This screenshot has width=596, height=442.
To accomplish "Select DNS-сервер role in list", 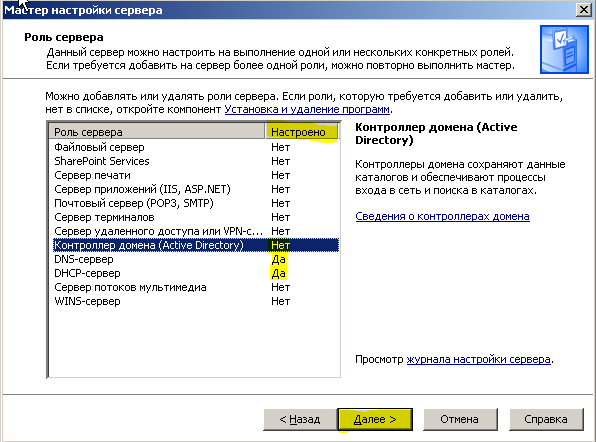I will tap(196, 259).
